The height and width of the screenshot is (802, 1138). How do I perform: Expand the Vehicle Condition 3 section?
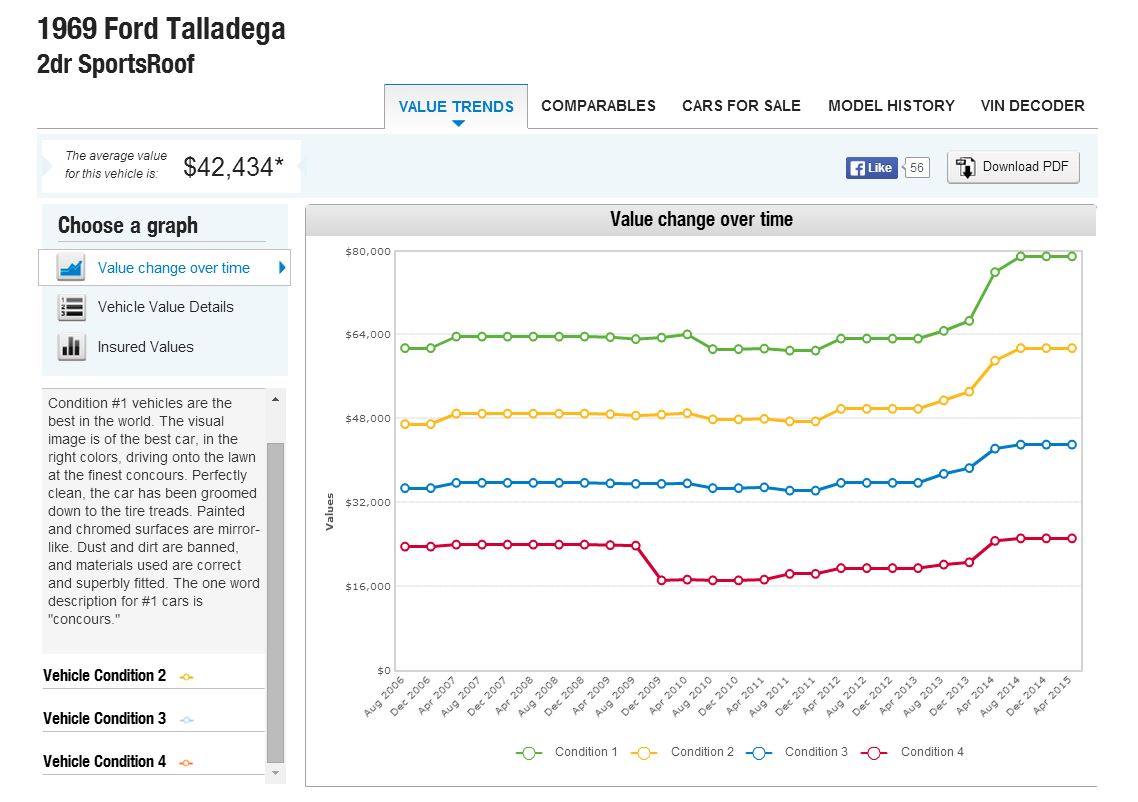coord(105,719)
